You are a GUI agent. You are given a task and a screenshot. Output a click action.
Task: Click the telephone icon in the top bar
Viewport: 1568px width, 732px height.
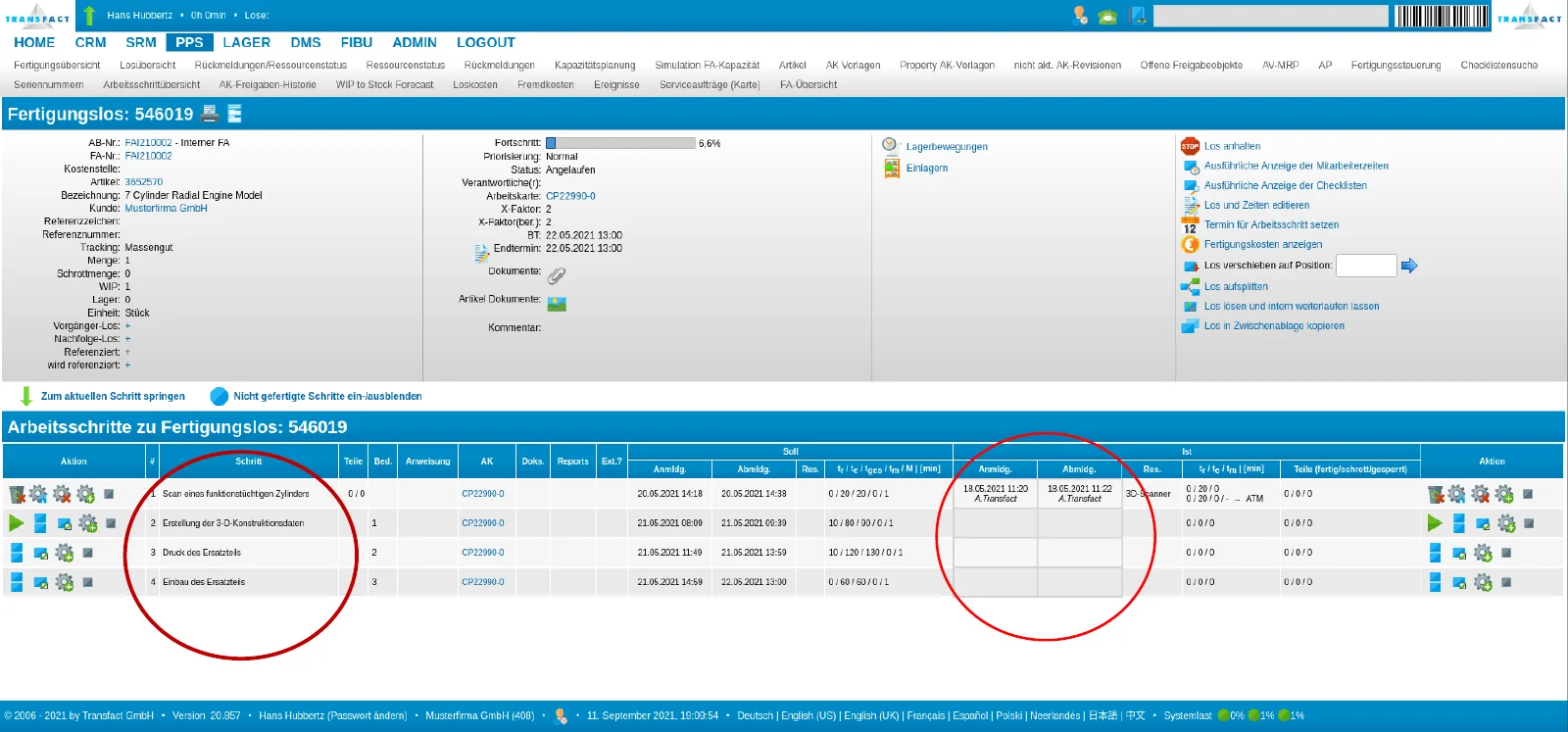pyautogui.click(x=1108, y=16)
